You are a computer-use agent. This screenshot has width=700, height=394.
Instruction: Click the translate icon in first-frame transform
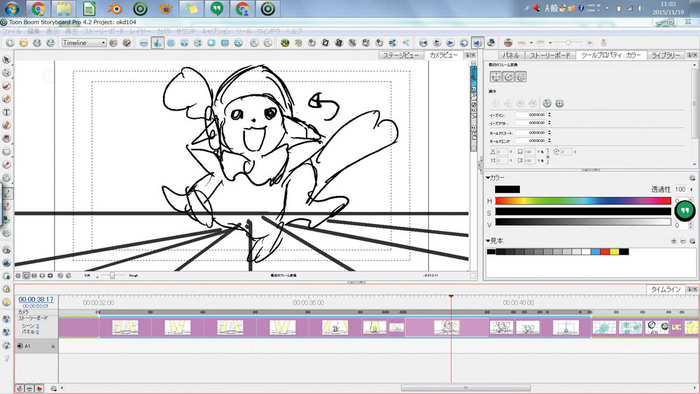click(496, 77)
